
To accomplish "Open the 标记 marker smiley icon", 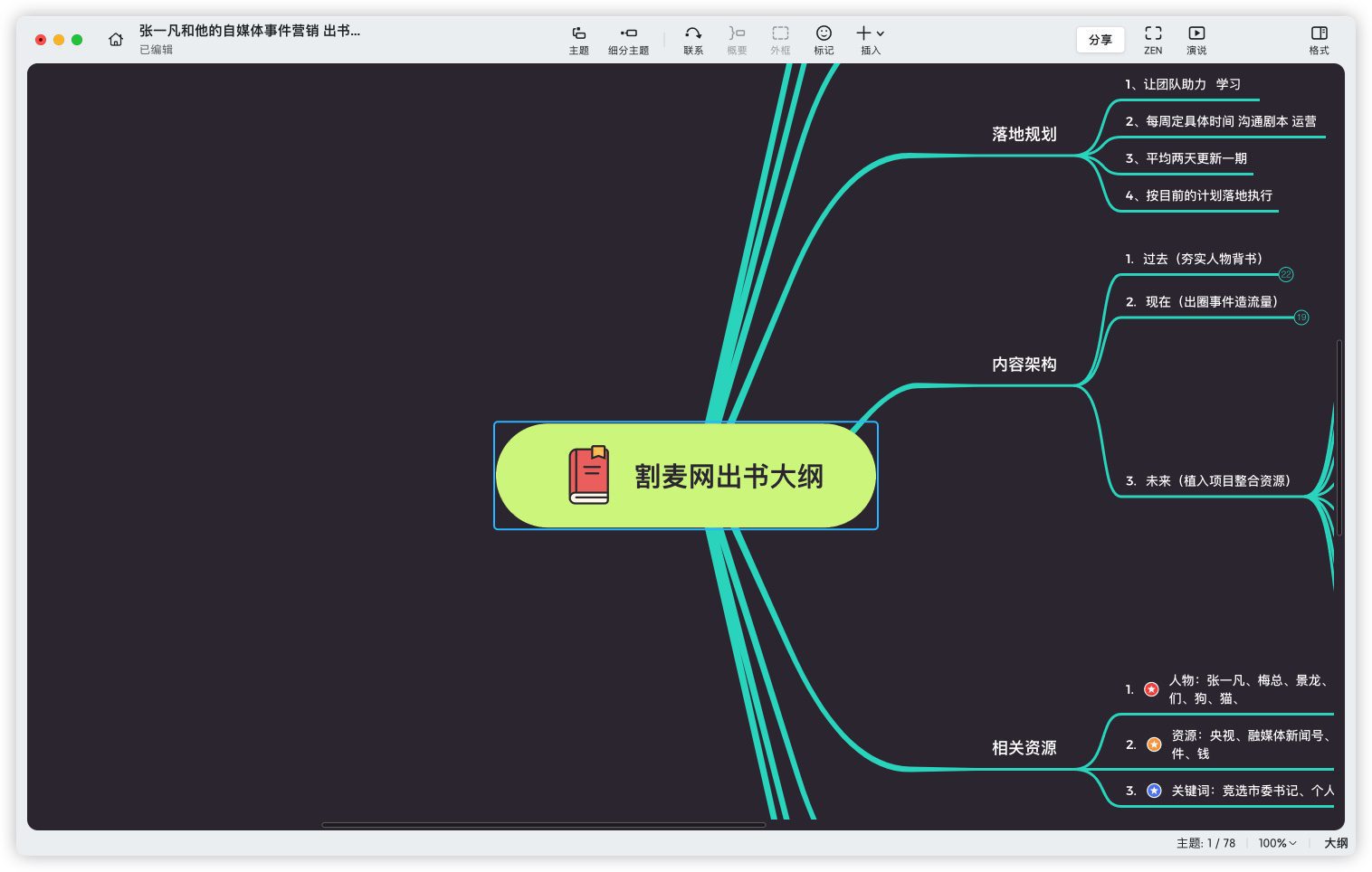I will click(824, 40).
